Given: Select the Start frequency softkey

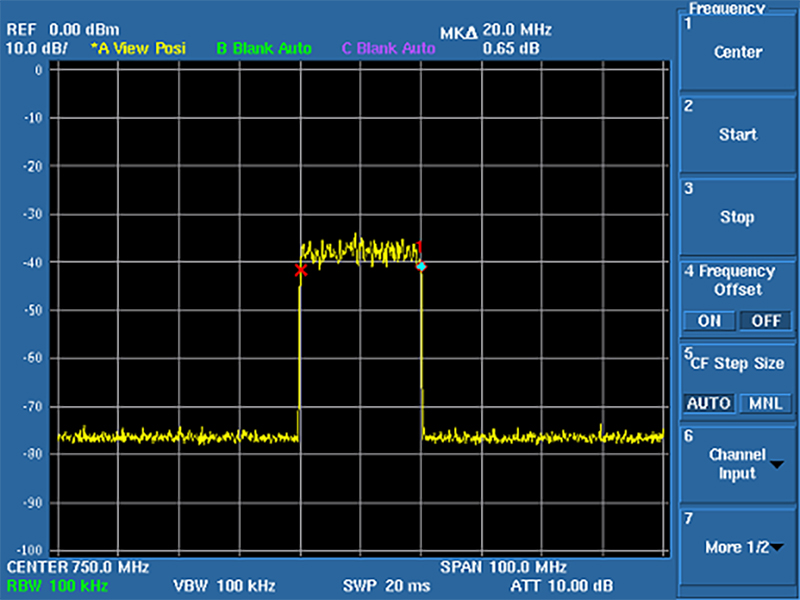Looking at the screenshot, I should click(x=737, y=135).
